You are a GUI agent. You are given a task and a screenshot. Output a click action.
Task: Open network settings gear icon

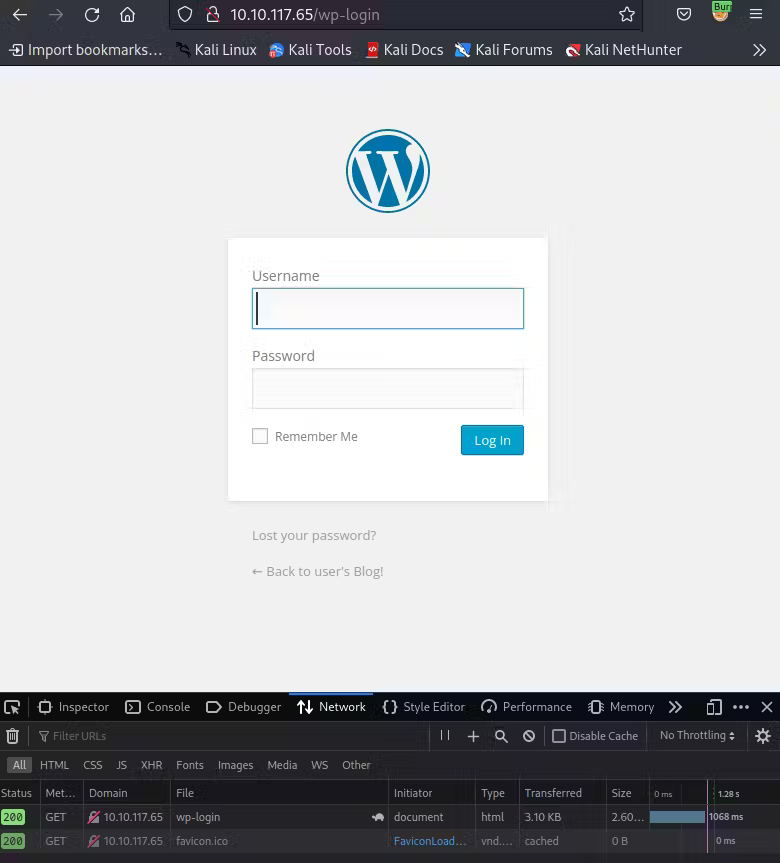point(763,736)
